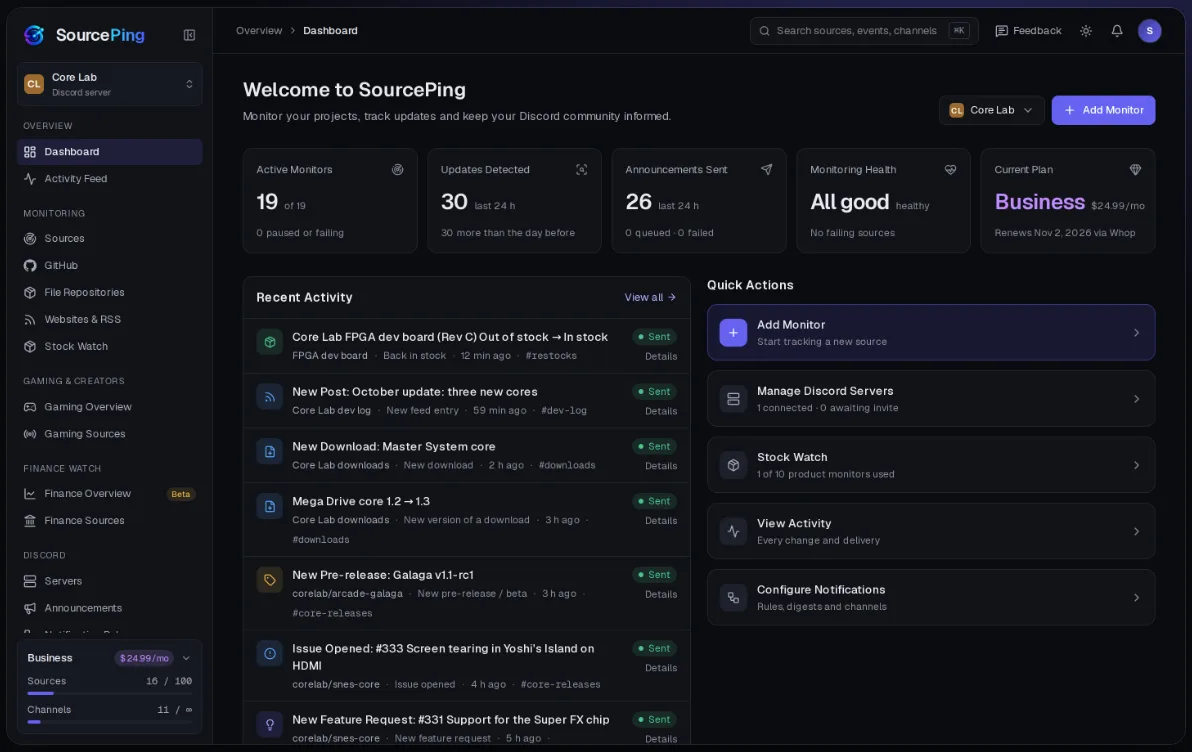Open File Repositories in the sidebar

click(109, 293)
